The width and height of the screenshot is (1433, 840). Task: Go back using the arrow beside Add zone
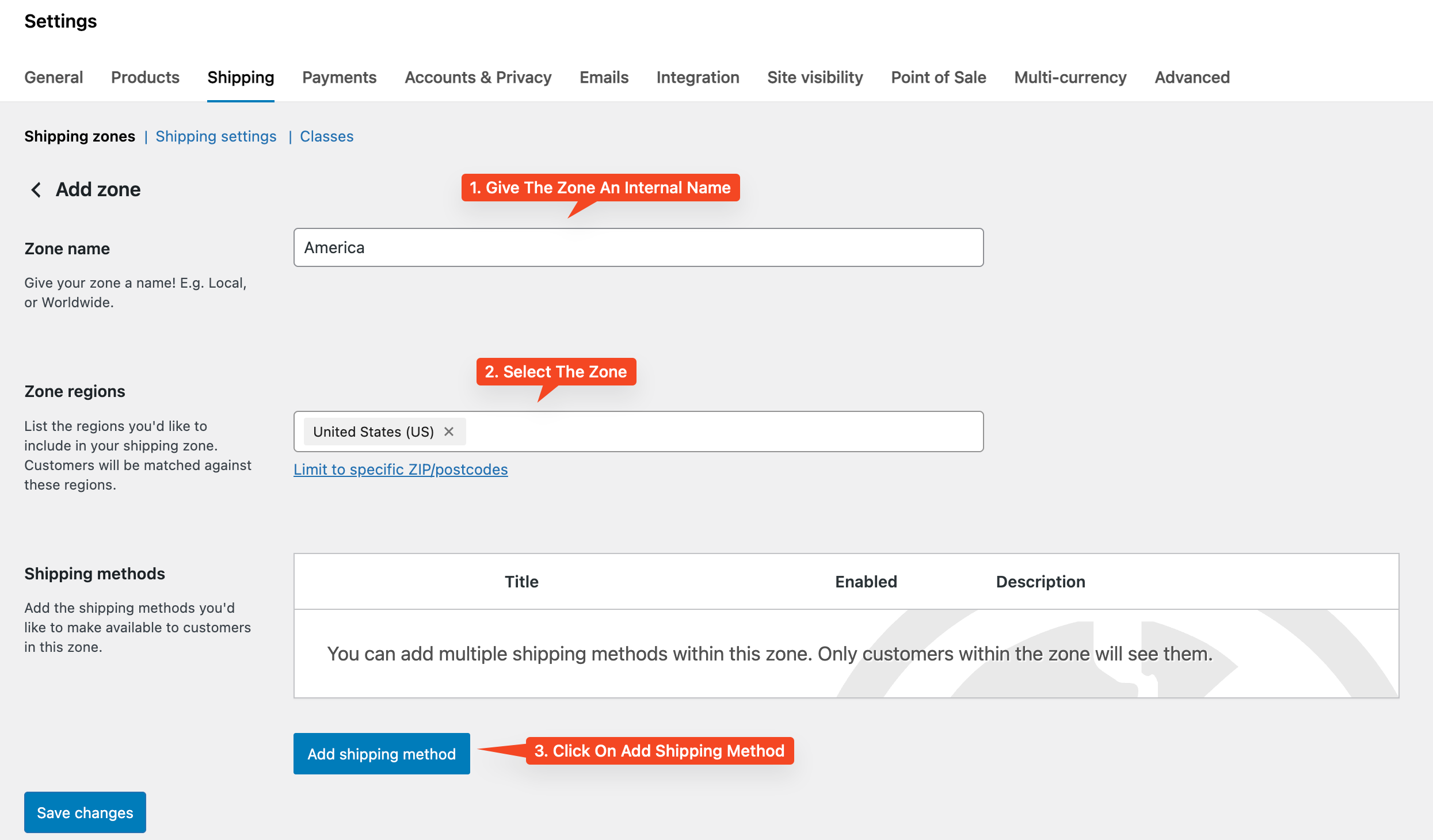coord(36,190)
